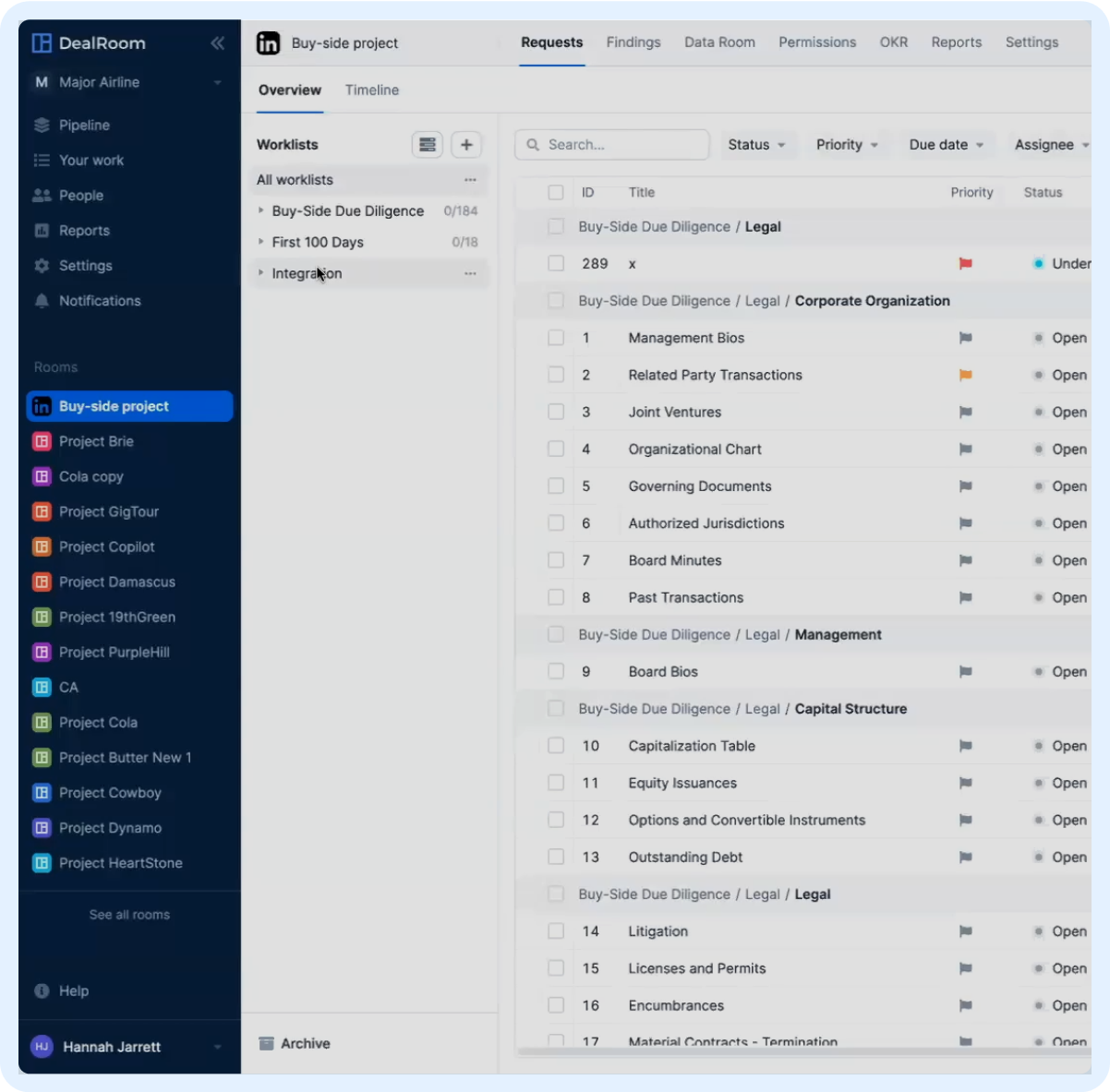Select the People sidebar icon

(x=42, y=195)
